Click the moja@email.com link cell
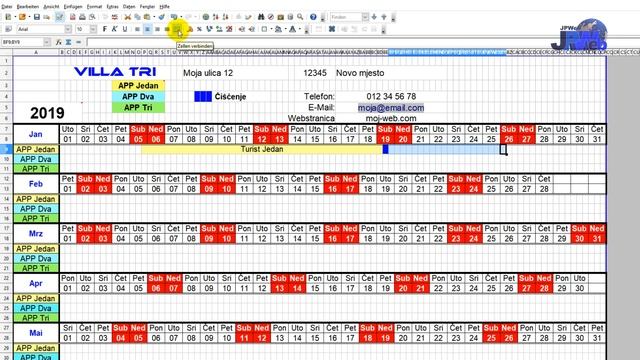 click(x=391, y=108)
